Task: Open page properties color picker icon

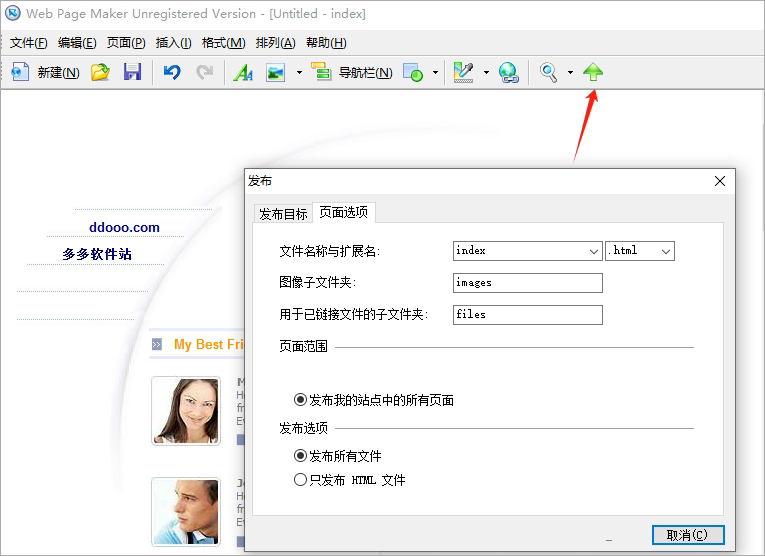Action: click(x=463, y=72)
